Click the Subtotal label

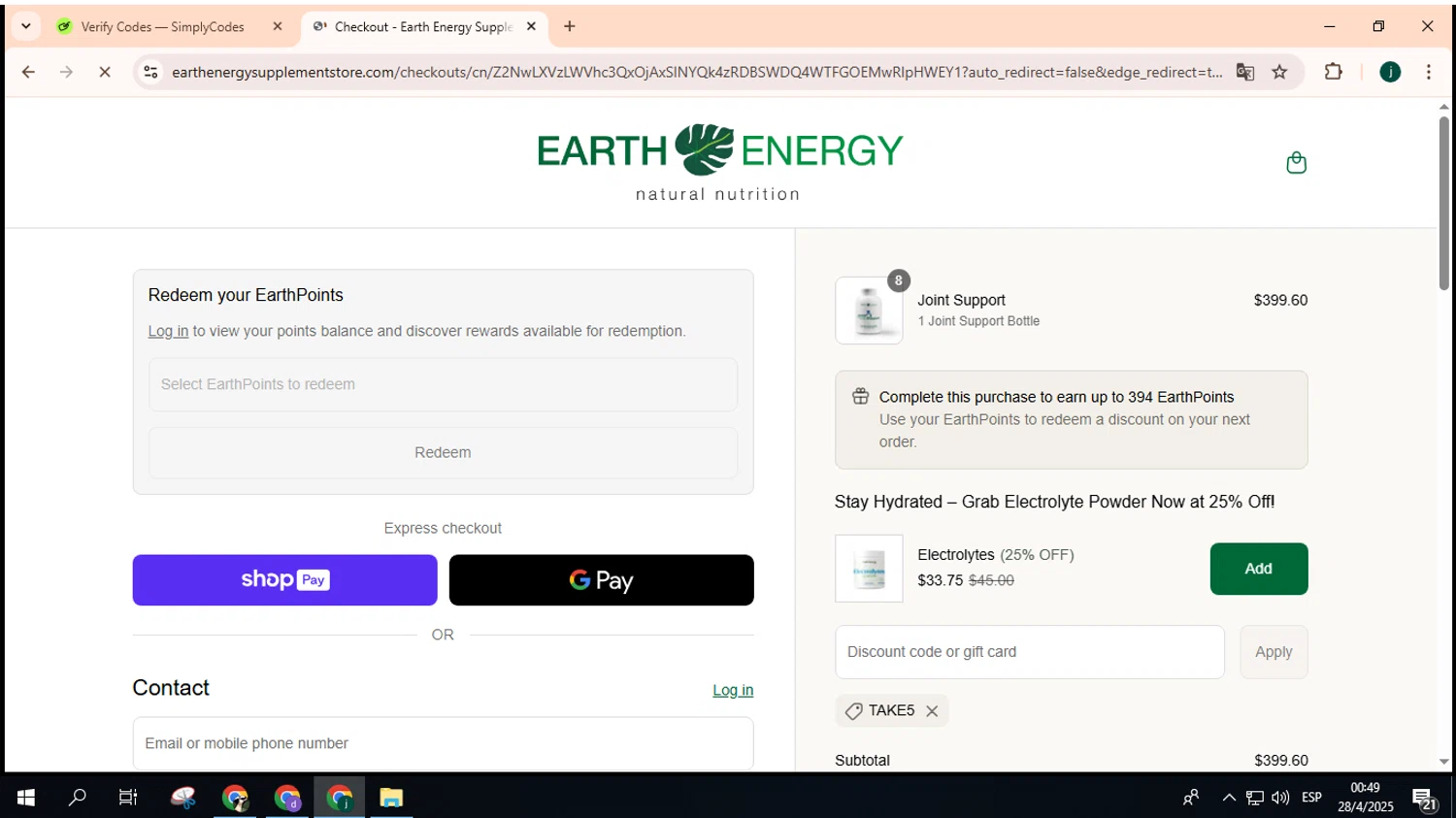tap(862, 760)
